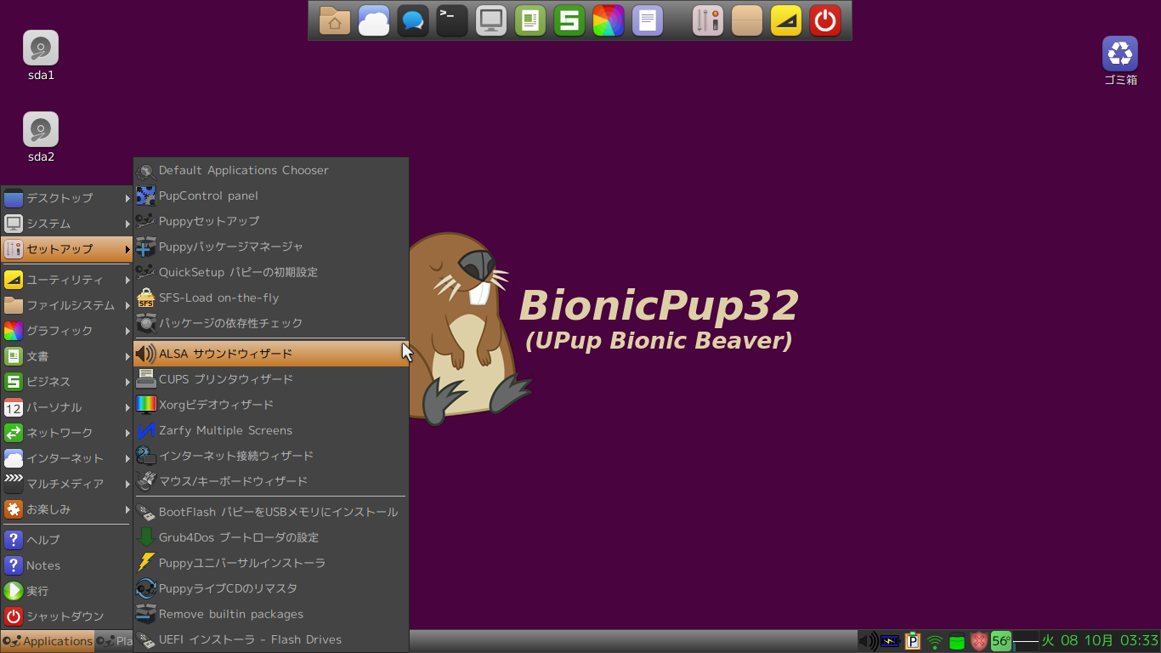Click the red shield firewall tray icon

(979, 641)
